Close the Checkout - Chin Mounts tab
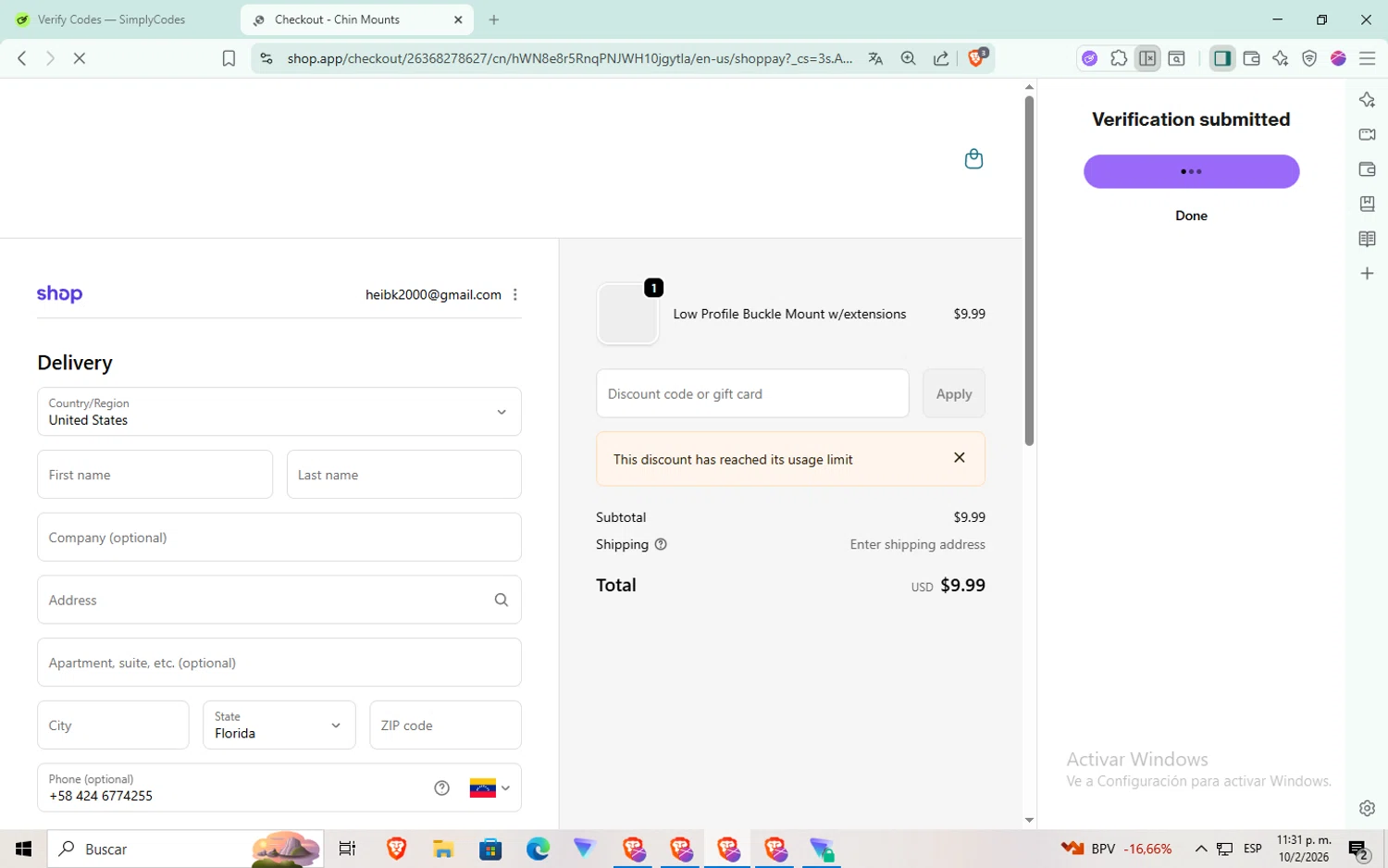 [x=458, y=19]
